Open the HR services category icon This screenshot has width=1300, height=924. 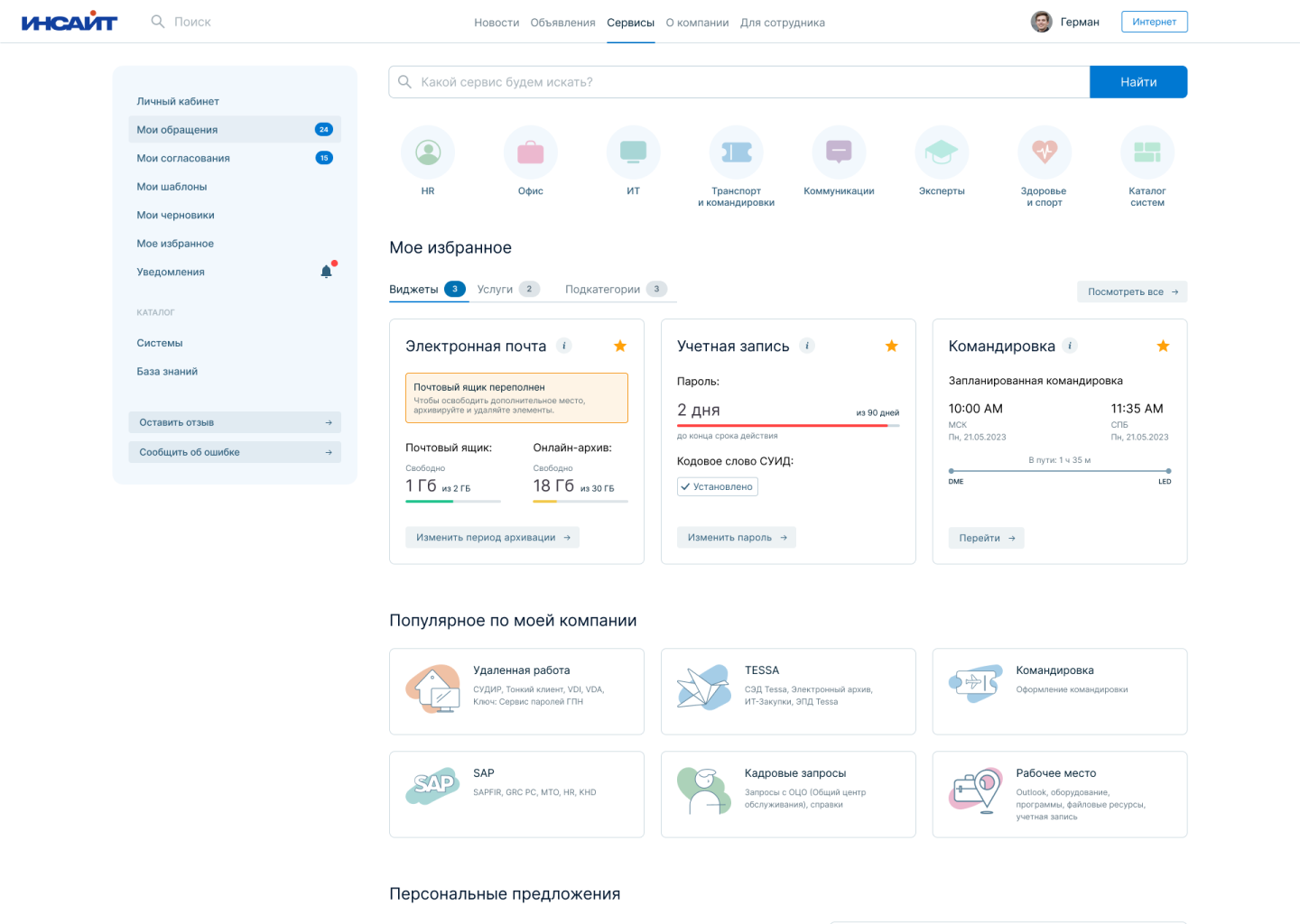[428, 152]
